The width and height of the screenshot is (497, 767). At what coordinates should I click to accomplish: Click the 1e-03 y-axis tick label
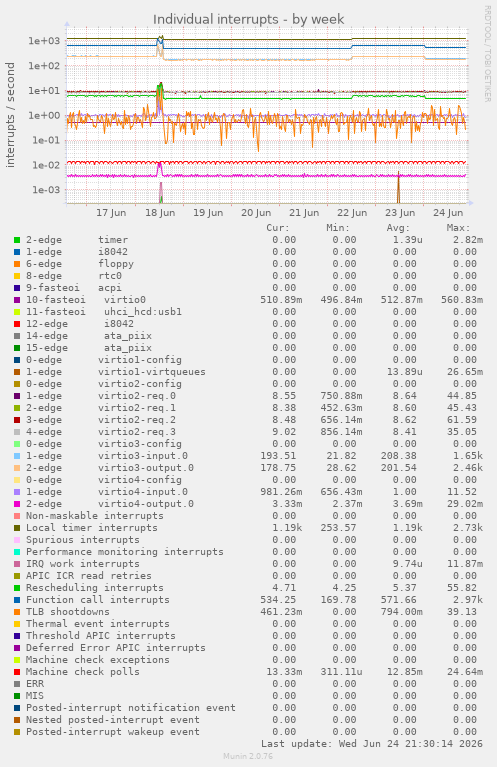pos(46,190)
